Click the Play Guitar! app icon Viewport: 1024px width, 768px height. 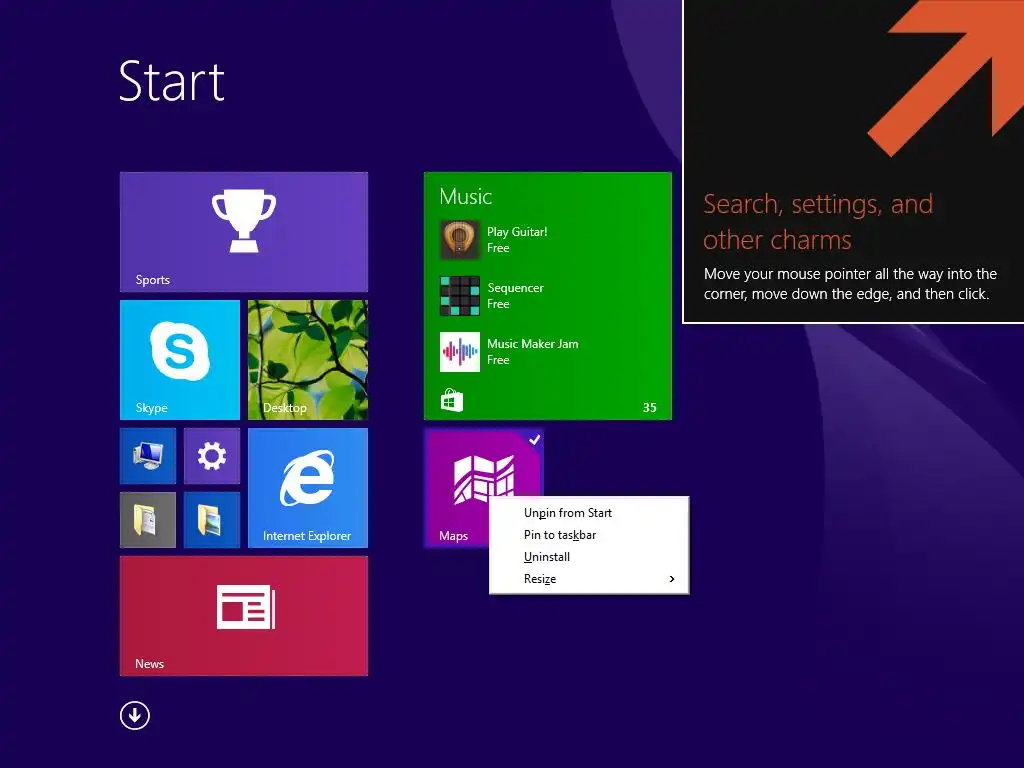click(x=460, y=240)
